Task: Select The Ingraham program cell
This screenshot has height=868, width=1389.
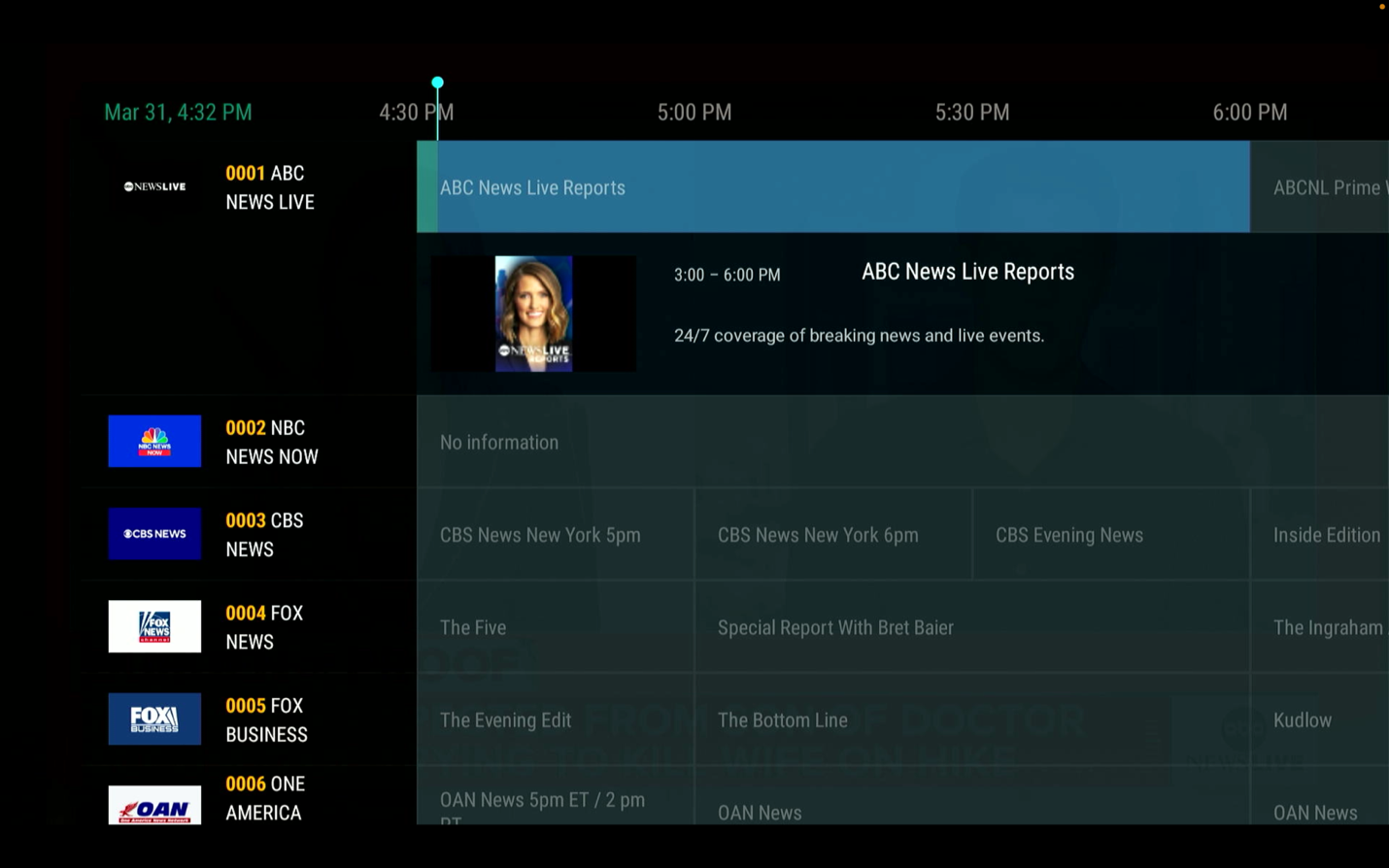Action: (1320, 627)
